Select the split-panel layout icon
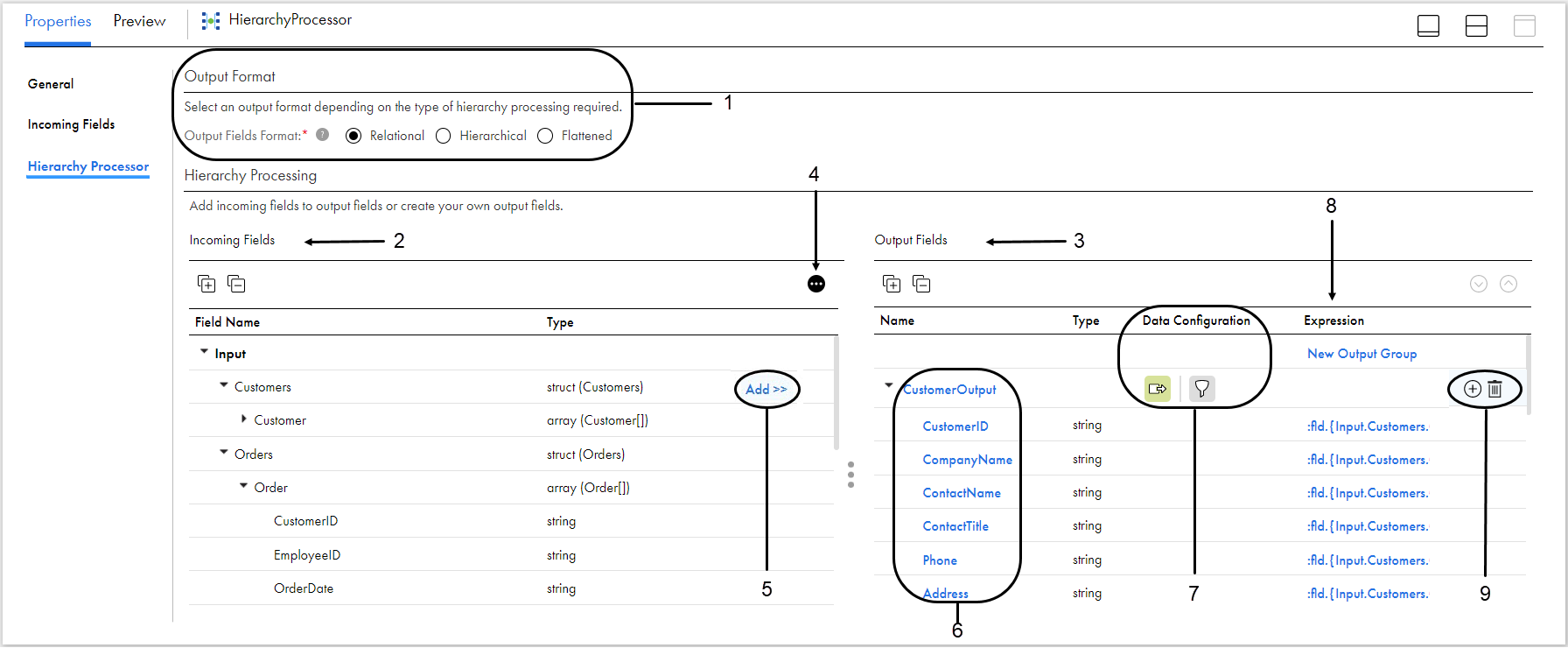Viewport: 1568px width, 648px height. click(1476, 26)
